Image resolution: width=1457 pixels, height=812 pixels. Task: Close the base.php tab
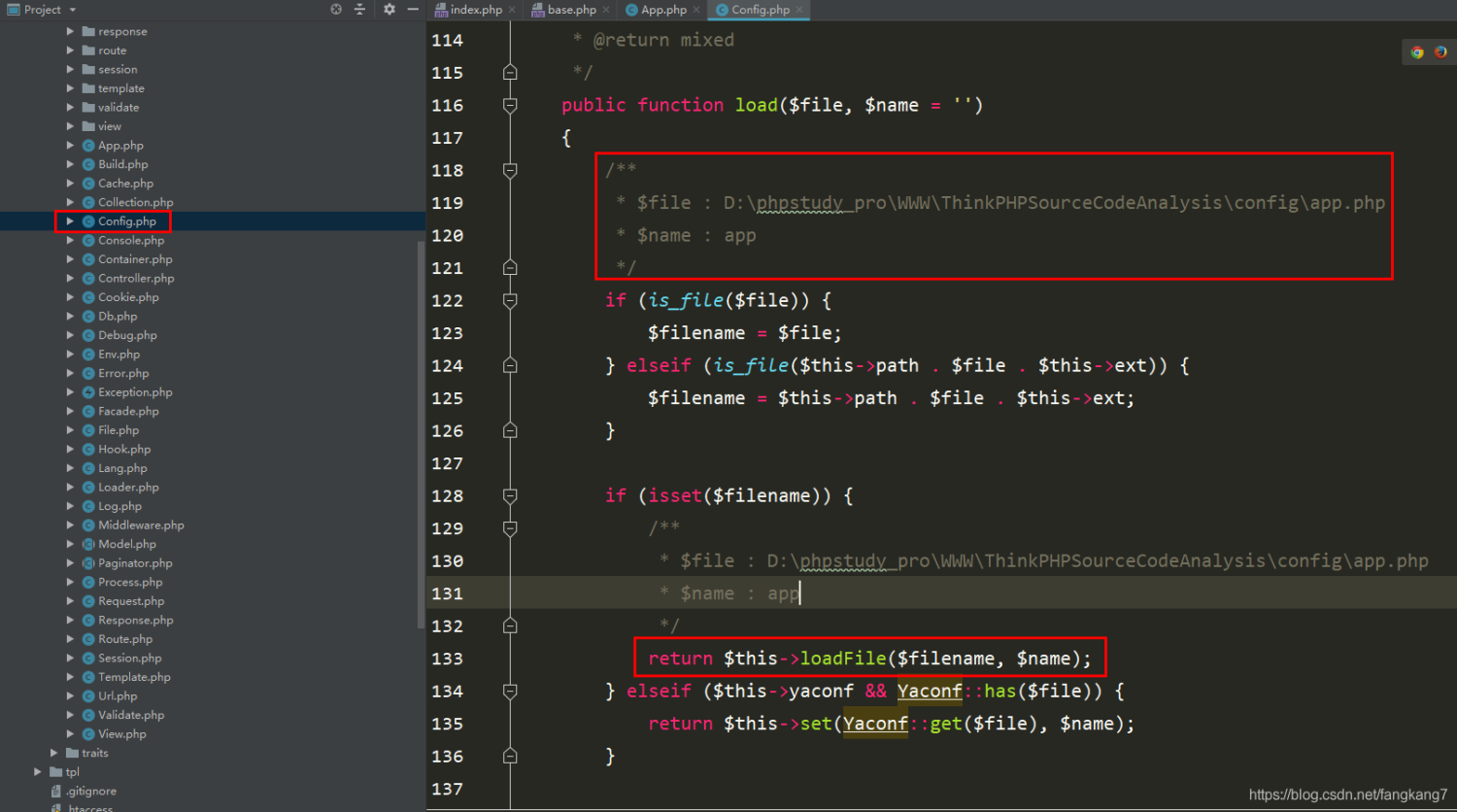(606, 10)
